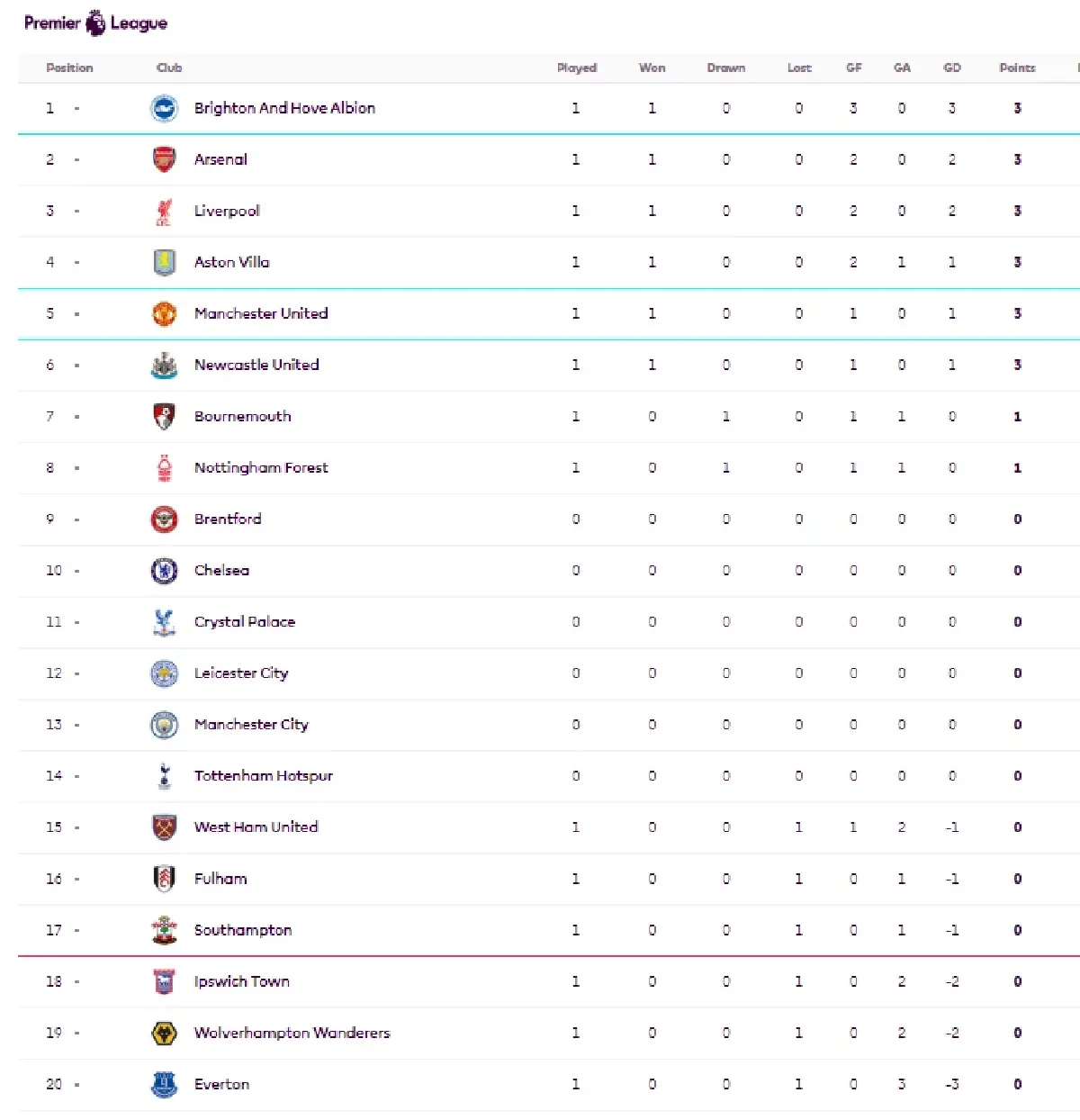Click the Played column header

coord(576,68)
